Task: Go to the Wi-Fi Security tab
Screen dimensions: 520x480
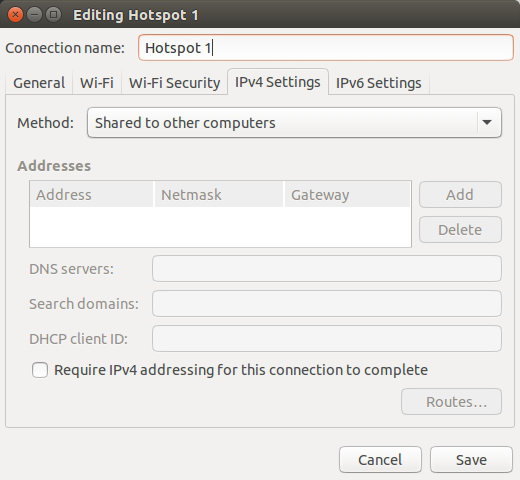Action: click(x=174, y=83)
